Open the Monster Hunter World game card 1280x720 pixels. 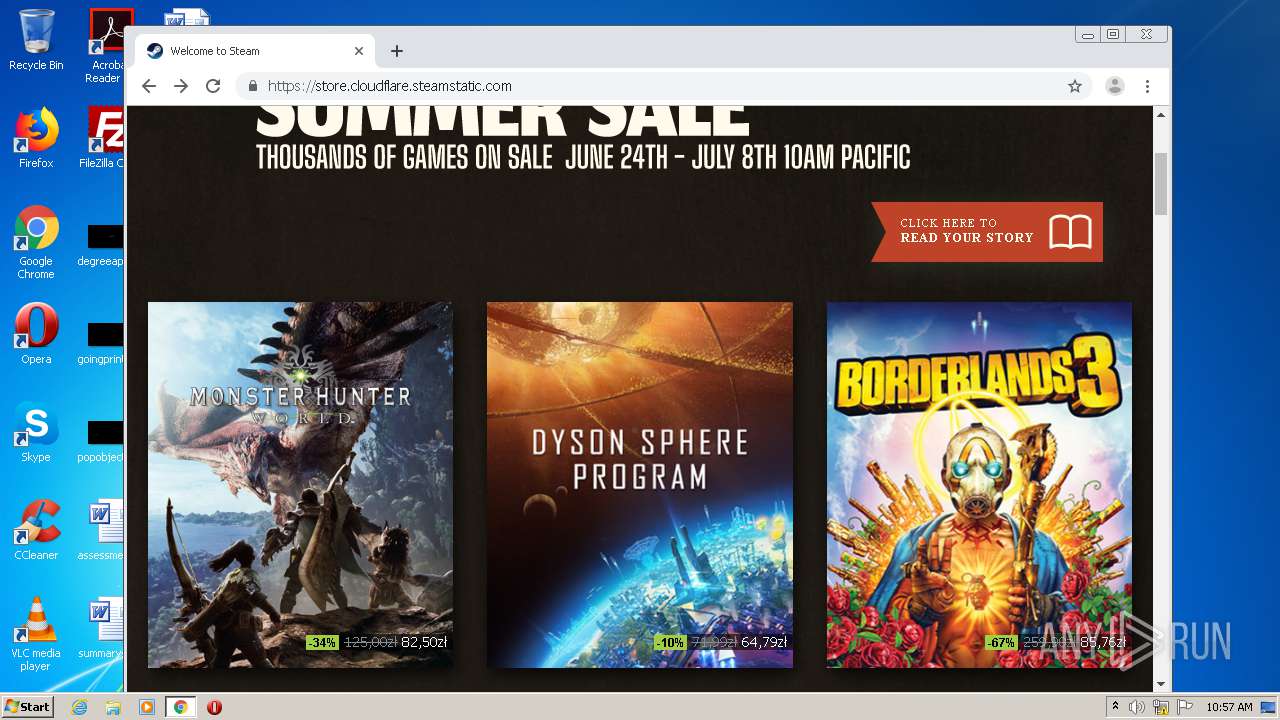coord(300,485)
